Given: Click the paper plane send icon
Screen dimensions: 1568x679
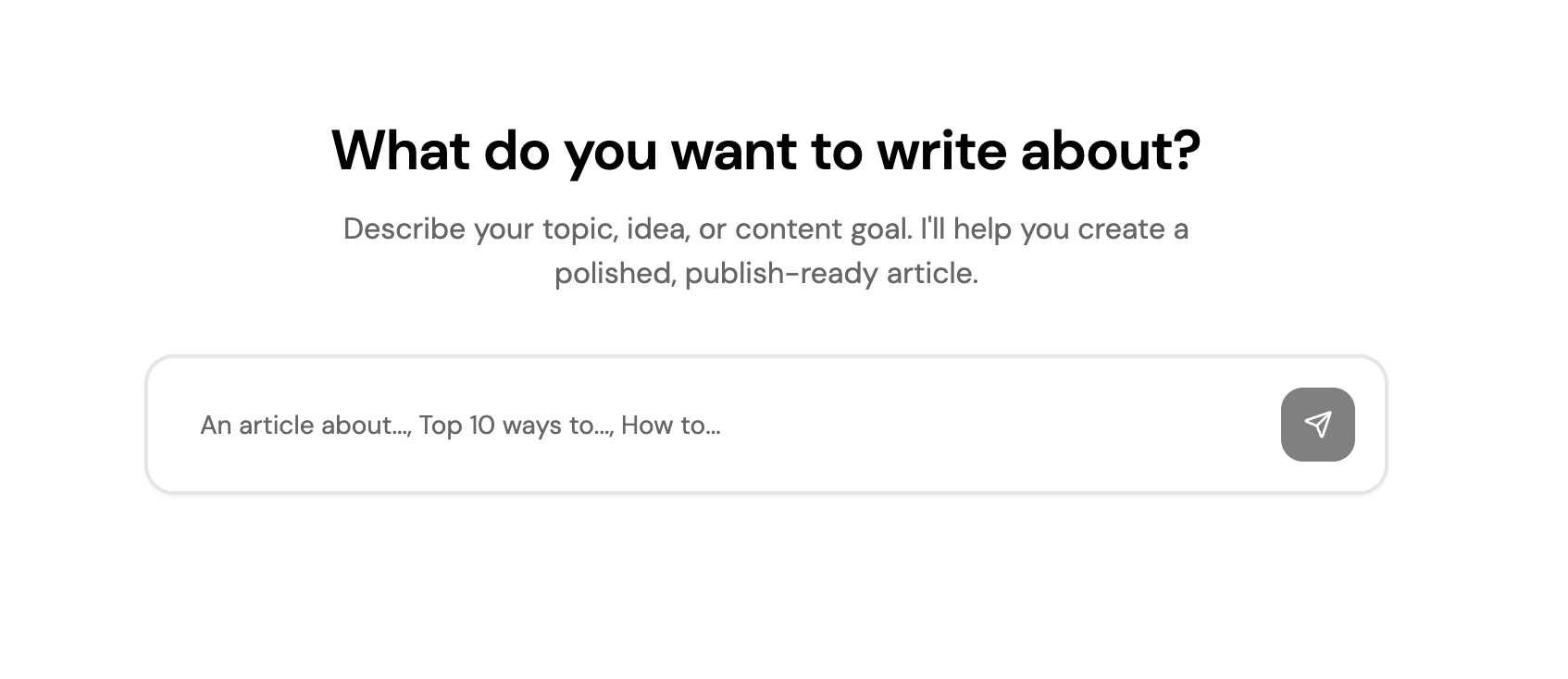Looking at the screenshot, I should coord(1317,425).
